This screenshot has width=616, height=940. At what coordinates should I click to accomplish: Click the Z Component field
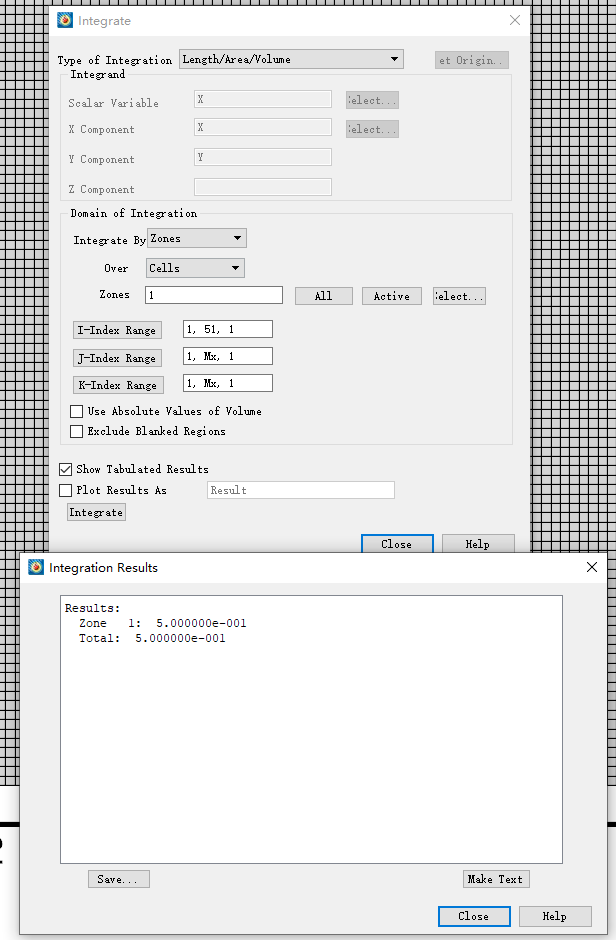262,187
